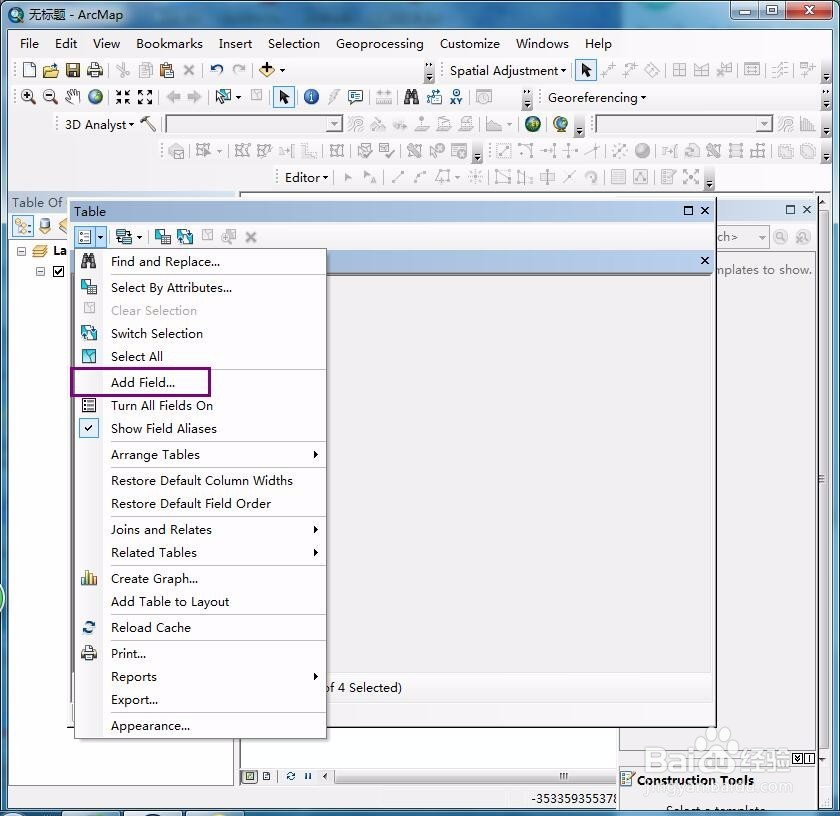Click Turn All Fields On menu entry
The width and height of the screenshot is (840, 816).
[x=162, y=406]
